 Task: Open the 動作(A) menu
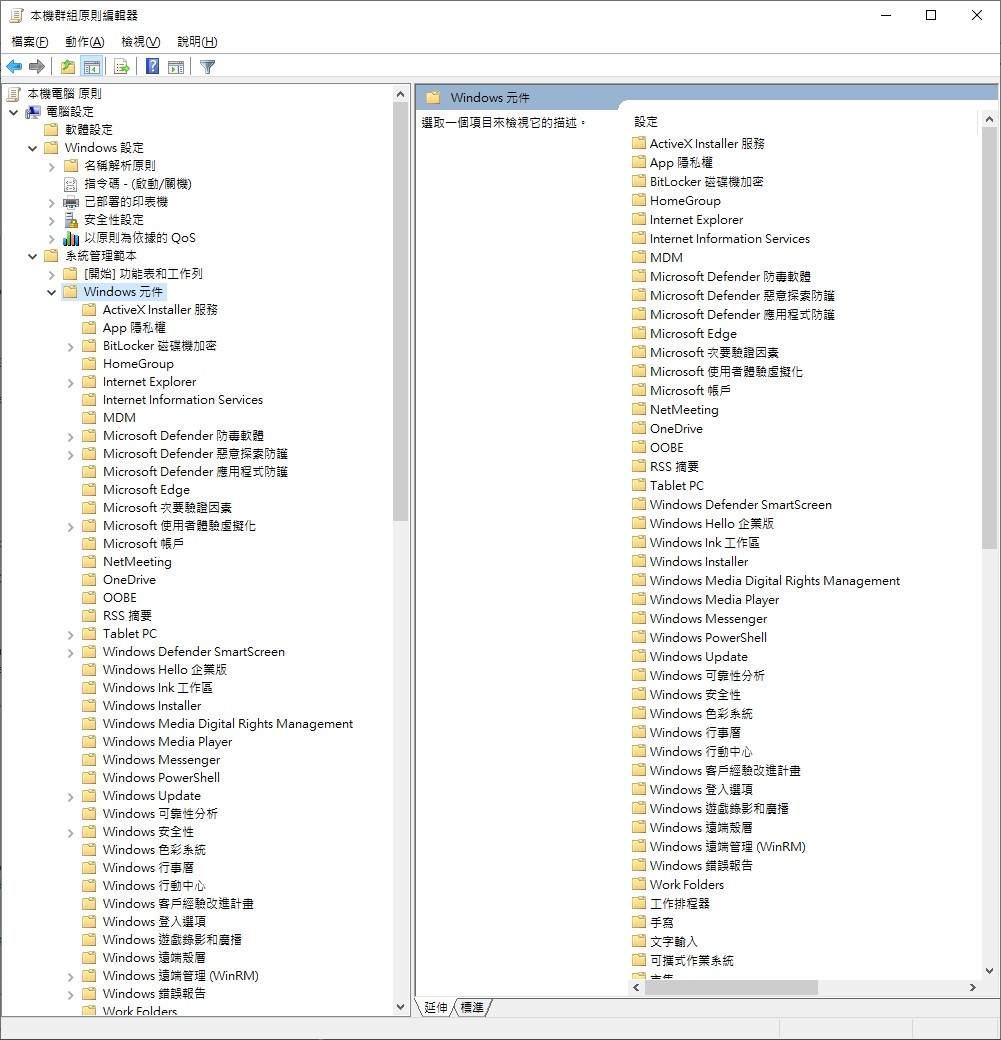(84, 42)
